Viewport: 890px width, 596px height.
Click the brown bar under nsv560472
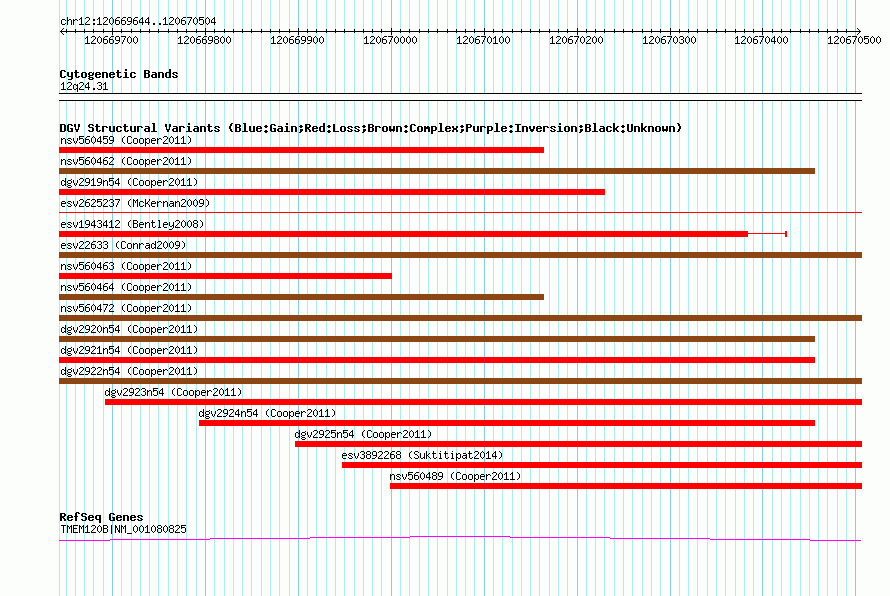[x=460, y=318]
